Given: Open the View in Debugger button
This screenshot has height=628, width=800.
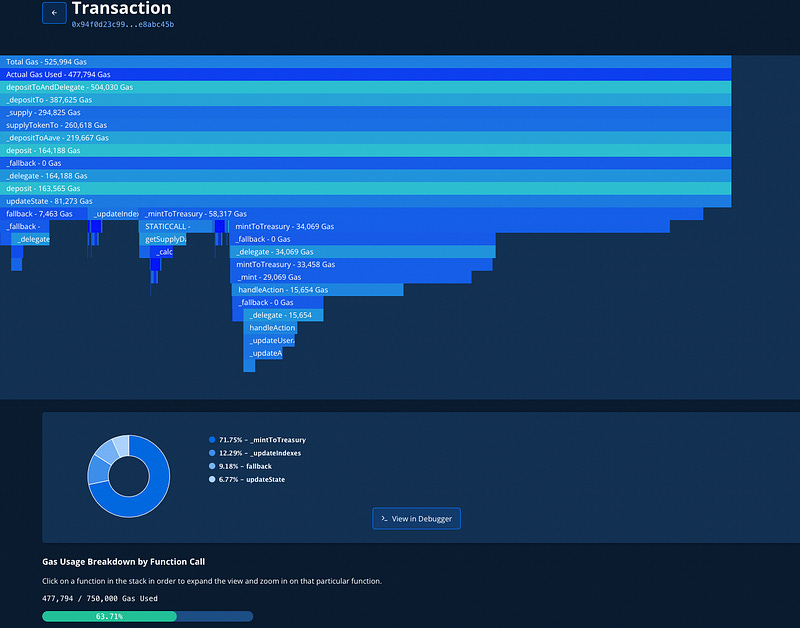Looking at the screenshot, I should 416,518.
